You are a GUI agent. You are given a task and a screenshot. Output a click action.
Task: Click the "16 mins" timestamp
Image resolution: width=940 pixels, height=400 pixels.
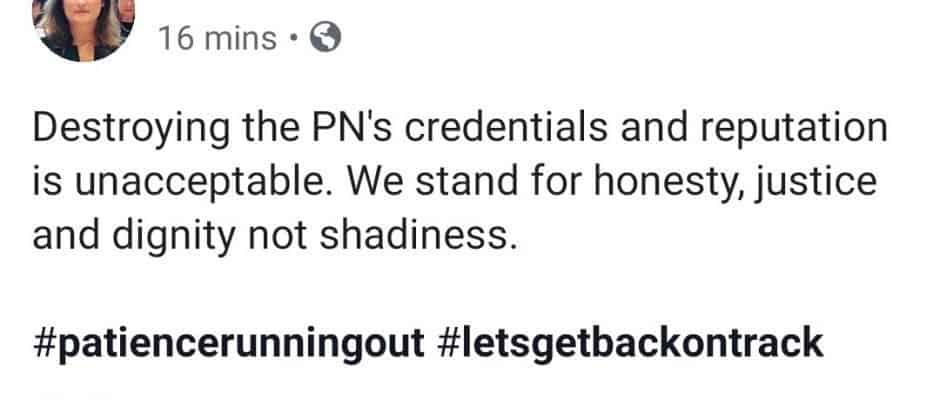coord(217,39)
